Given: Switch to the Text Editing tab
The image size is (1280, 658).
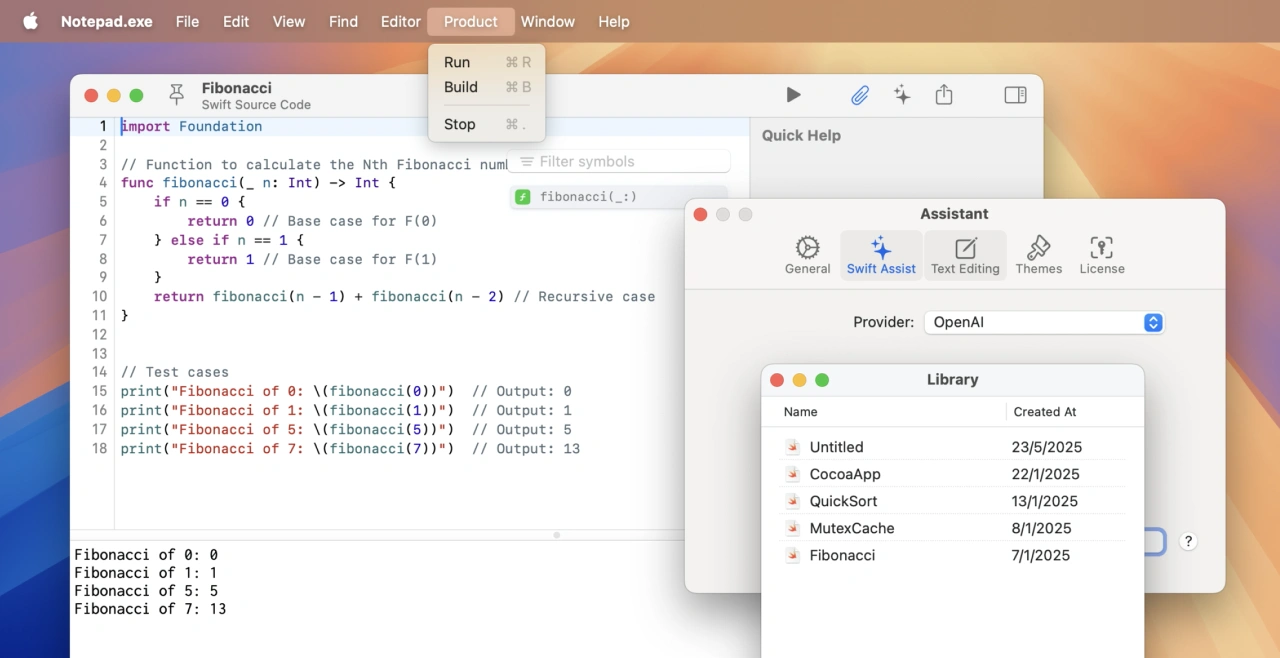Looking at the screenshot, I should coord(965,255).
